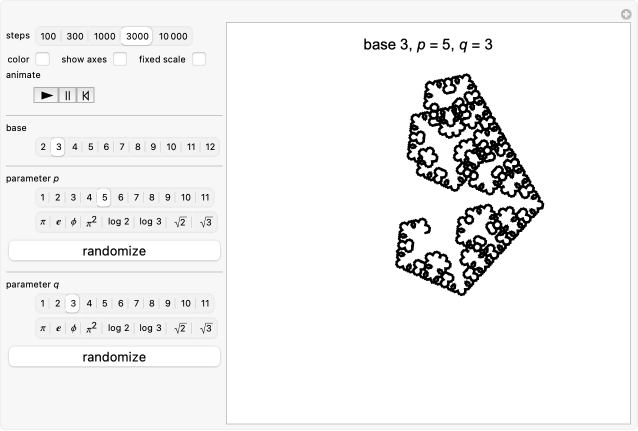
Task: Select π for parameter p
Action: tap(43, 222)
